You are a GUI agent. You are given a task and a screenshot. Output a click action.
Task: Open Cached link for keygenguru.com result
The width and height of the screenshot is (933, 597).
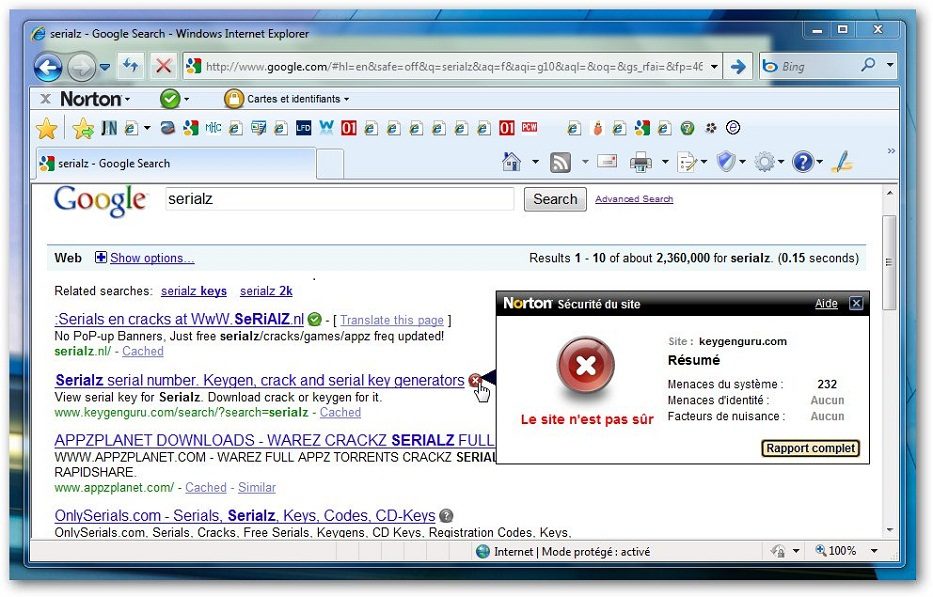340,412
